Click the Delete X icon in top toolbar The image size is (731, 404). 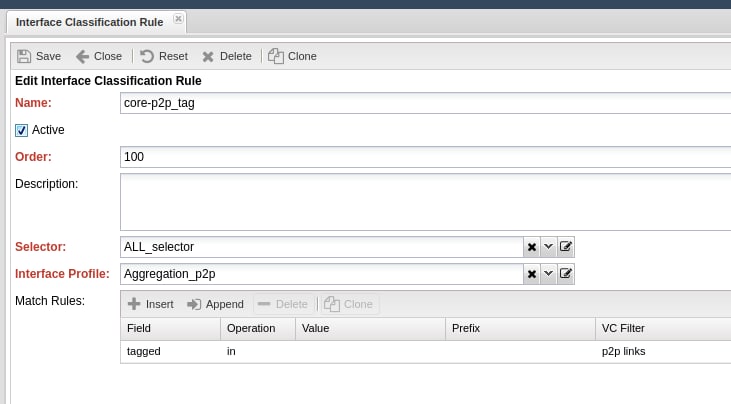[208, 56]
